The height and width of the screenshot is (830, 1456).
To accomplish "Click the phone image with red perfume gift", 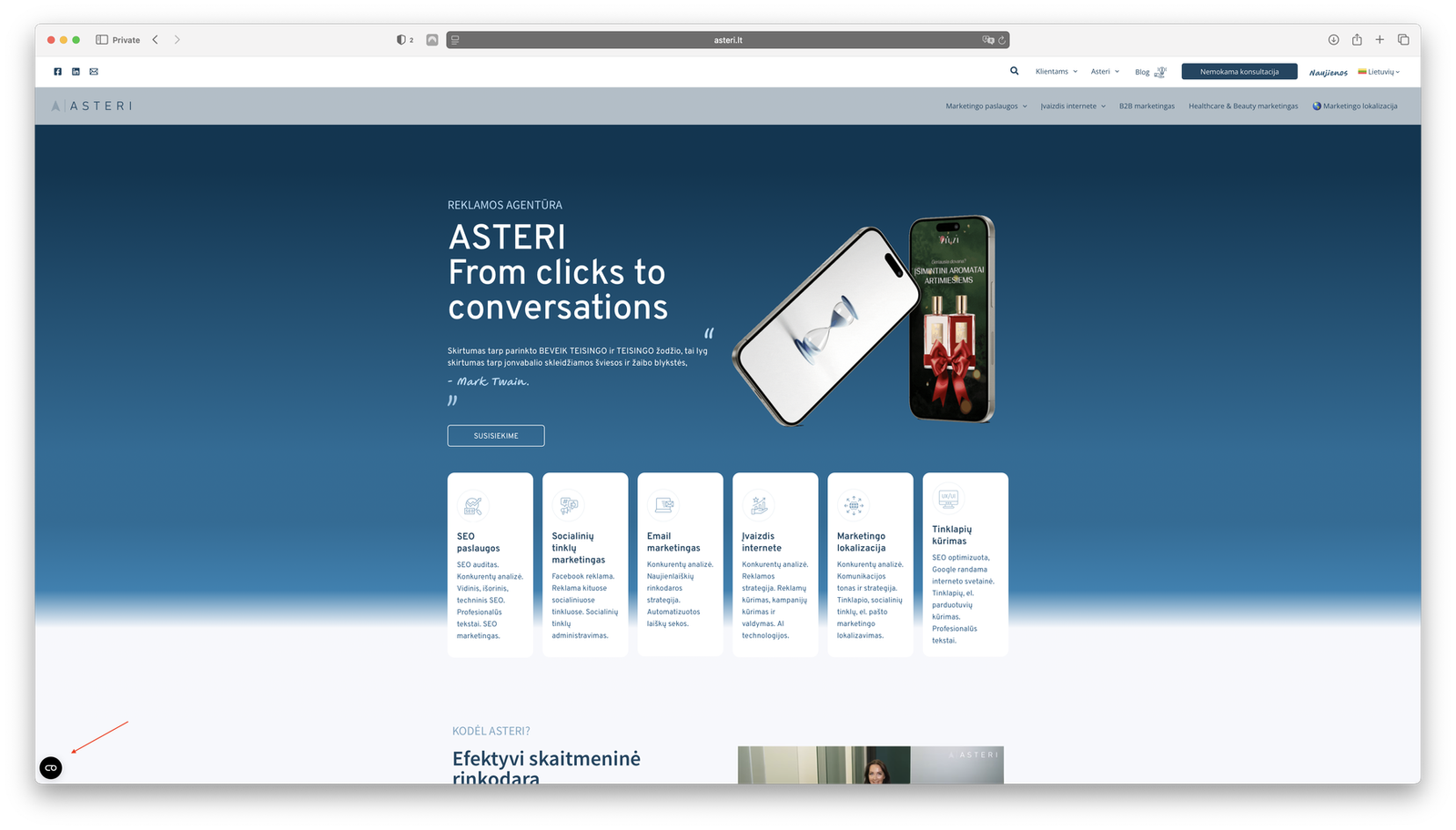I will (952, 319).
